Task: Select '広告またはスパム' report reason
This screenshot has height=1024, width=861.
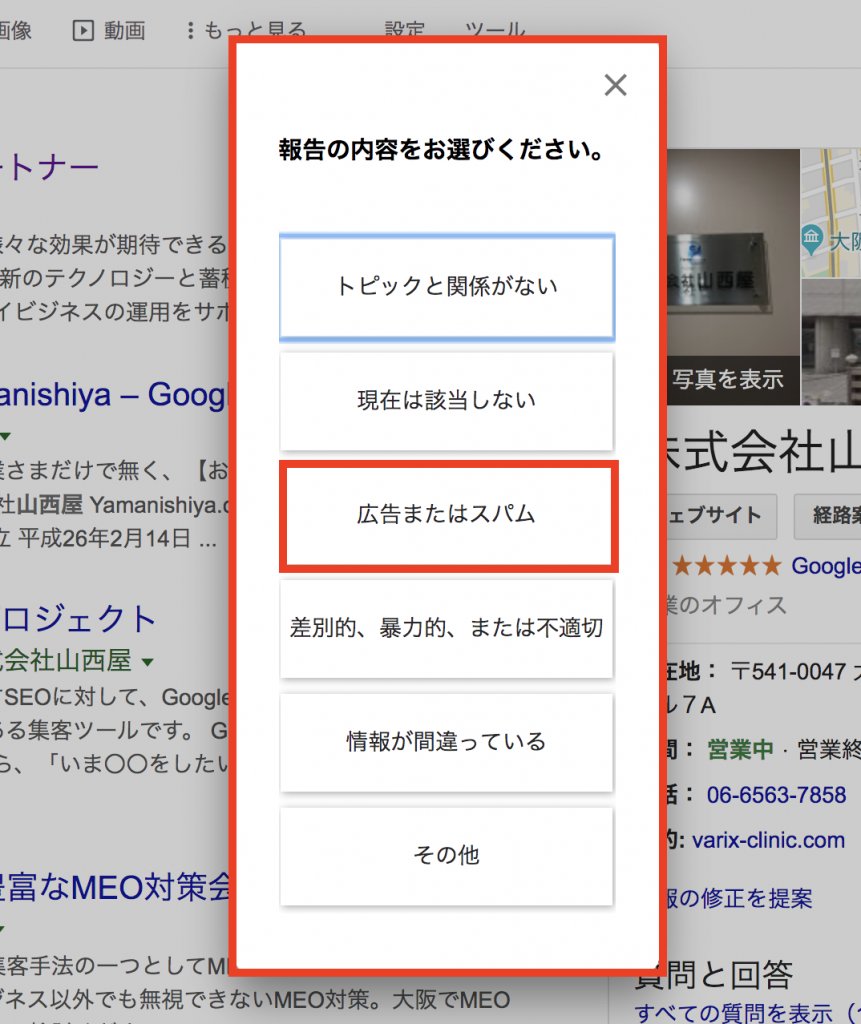Action: pos(447,515)
